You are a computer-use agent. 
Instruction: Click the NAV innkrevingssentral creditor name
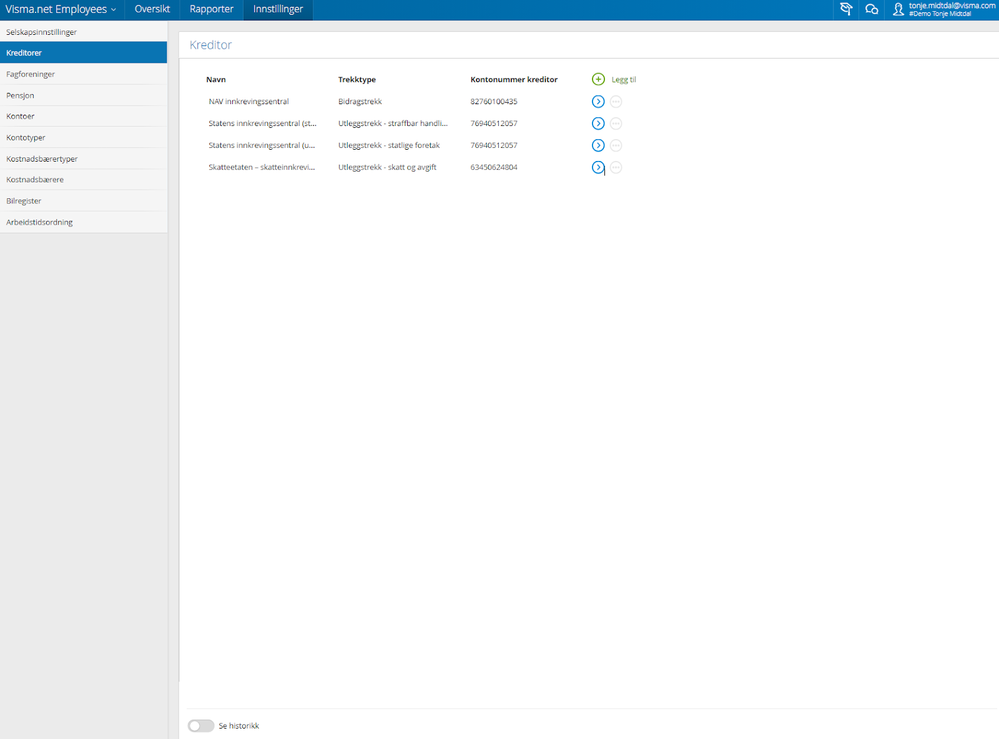click(248, 101)
